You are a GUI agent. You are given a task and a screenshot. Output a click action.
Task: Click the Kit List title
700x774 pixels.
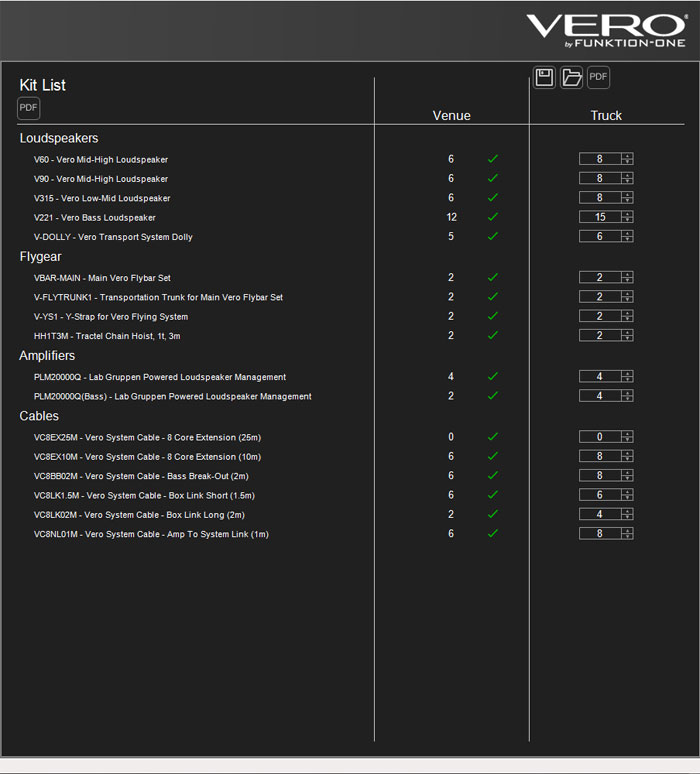point(42,85)
